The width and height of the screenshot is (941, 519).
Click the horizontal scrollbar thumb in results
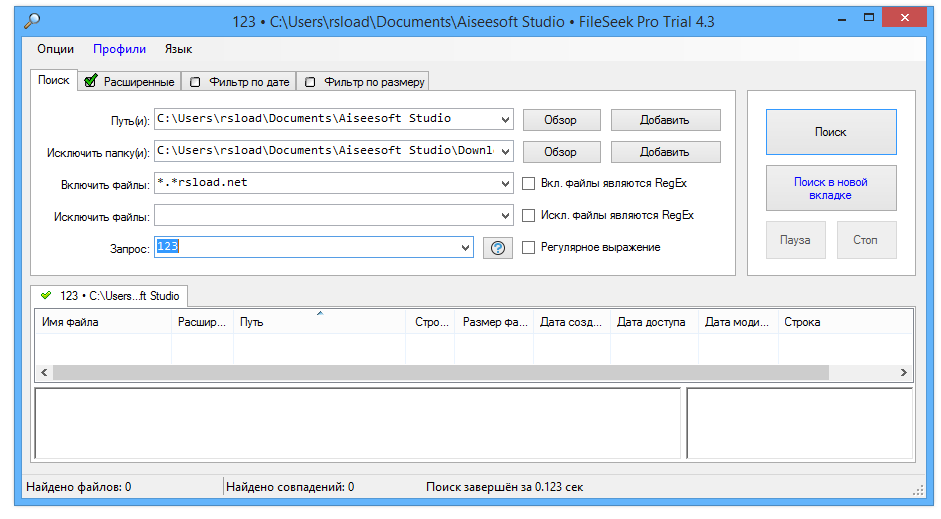pos(440,373)
